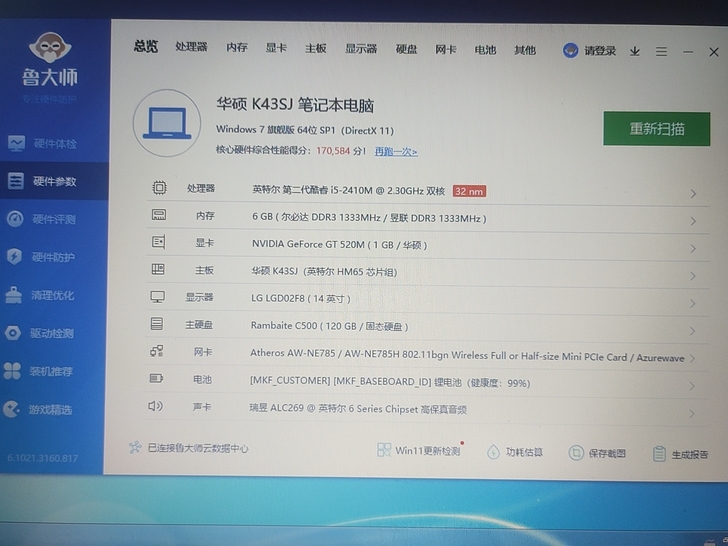Image resolution: width=728 pixels, height=546 pixels.
Task: Switch to the 网卡 tab at top
Action: (x=446, y=50)
